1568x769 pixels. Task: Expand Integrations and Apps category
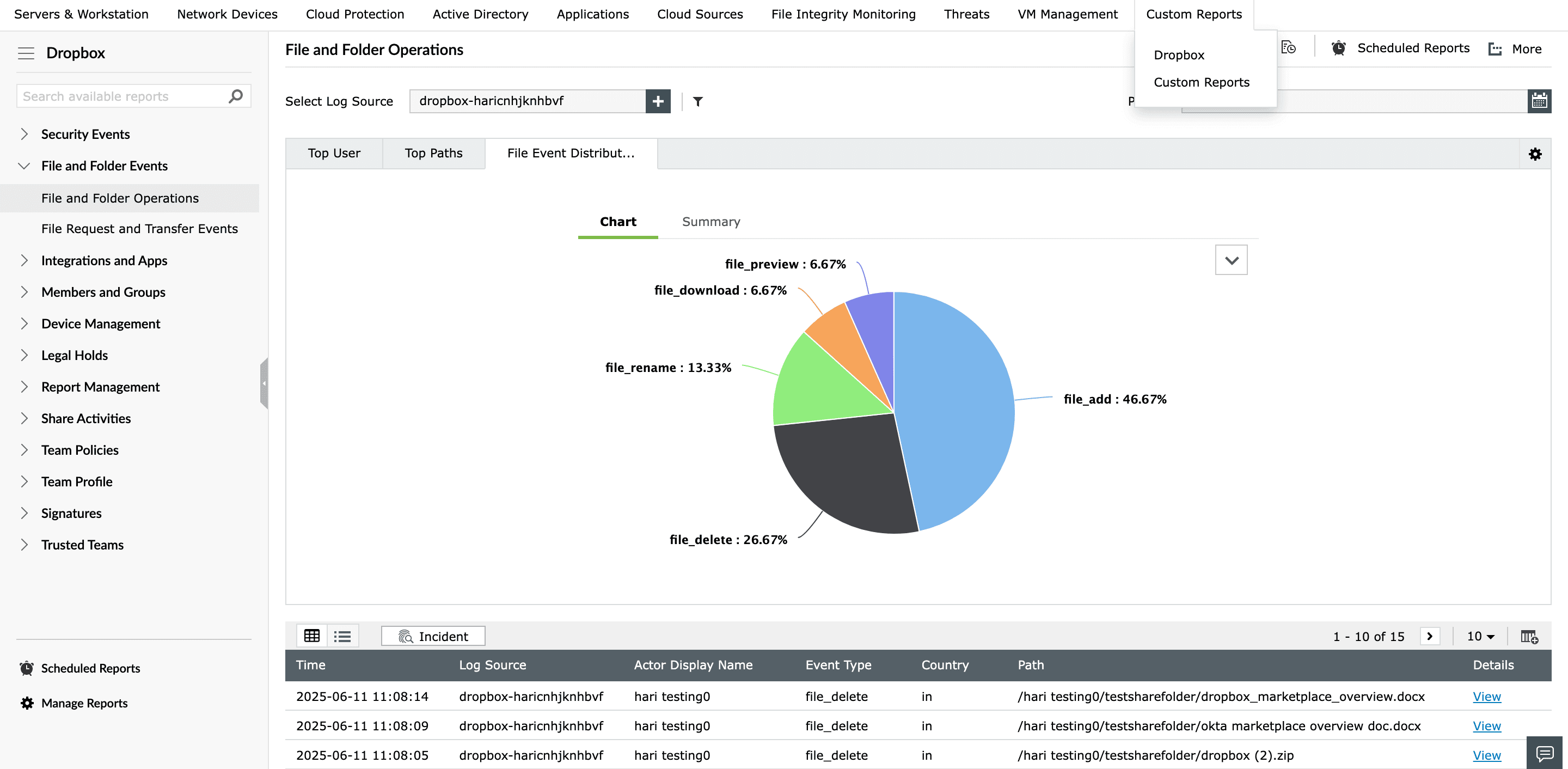(x=24, y=260)
